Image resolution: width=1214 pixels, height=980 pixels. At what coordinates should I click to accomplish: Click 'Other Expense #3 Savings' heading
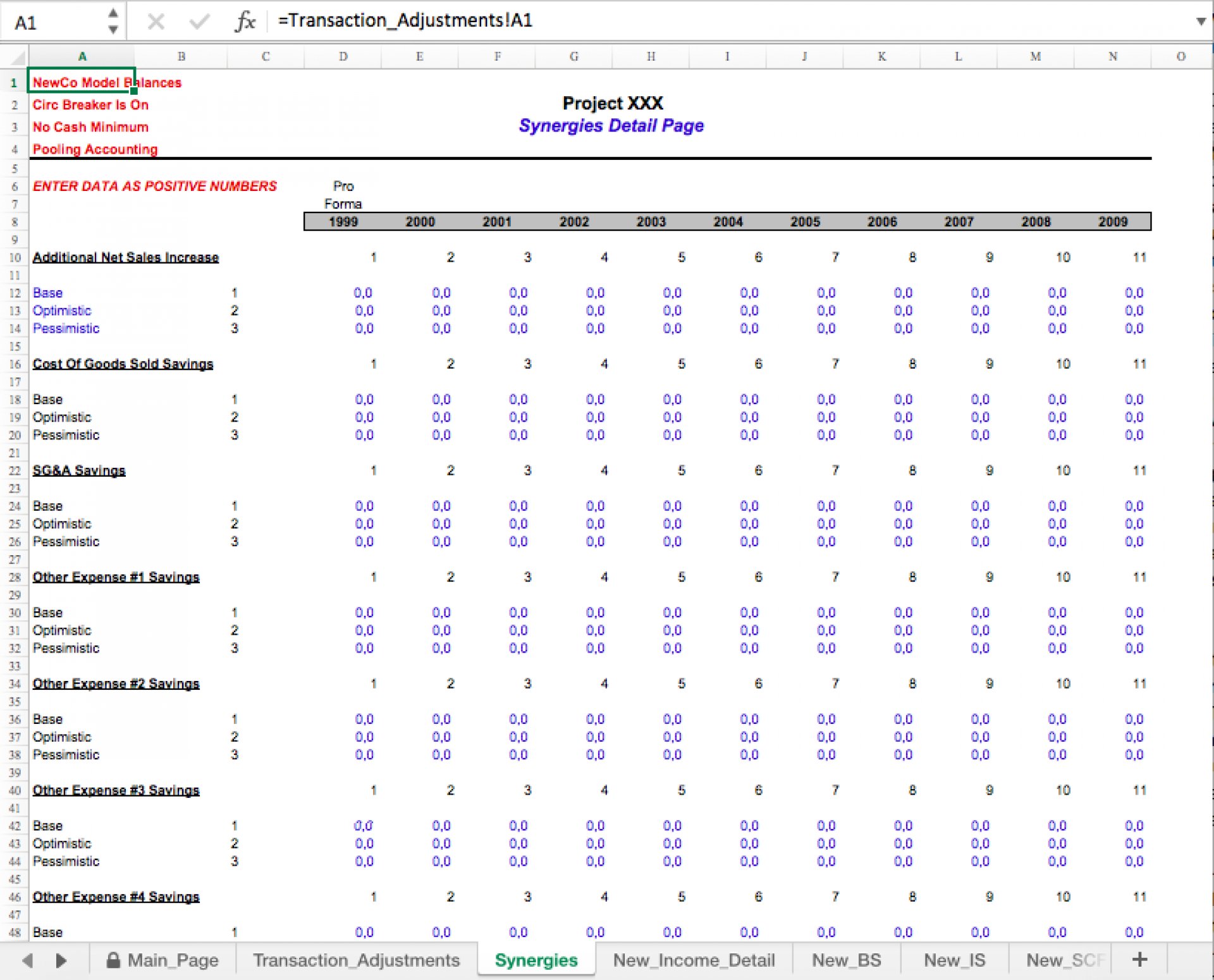[116, 790]
